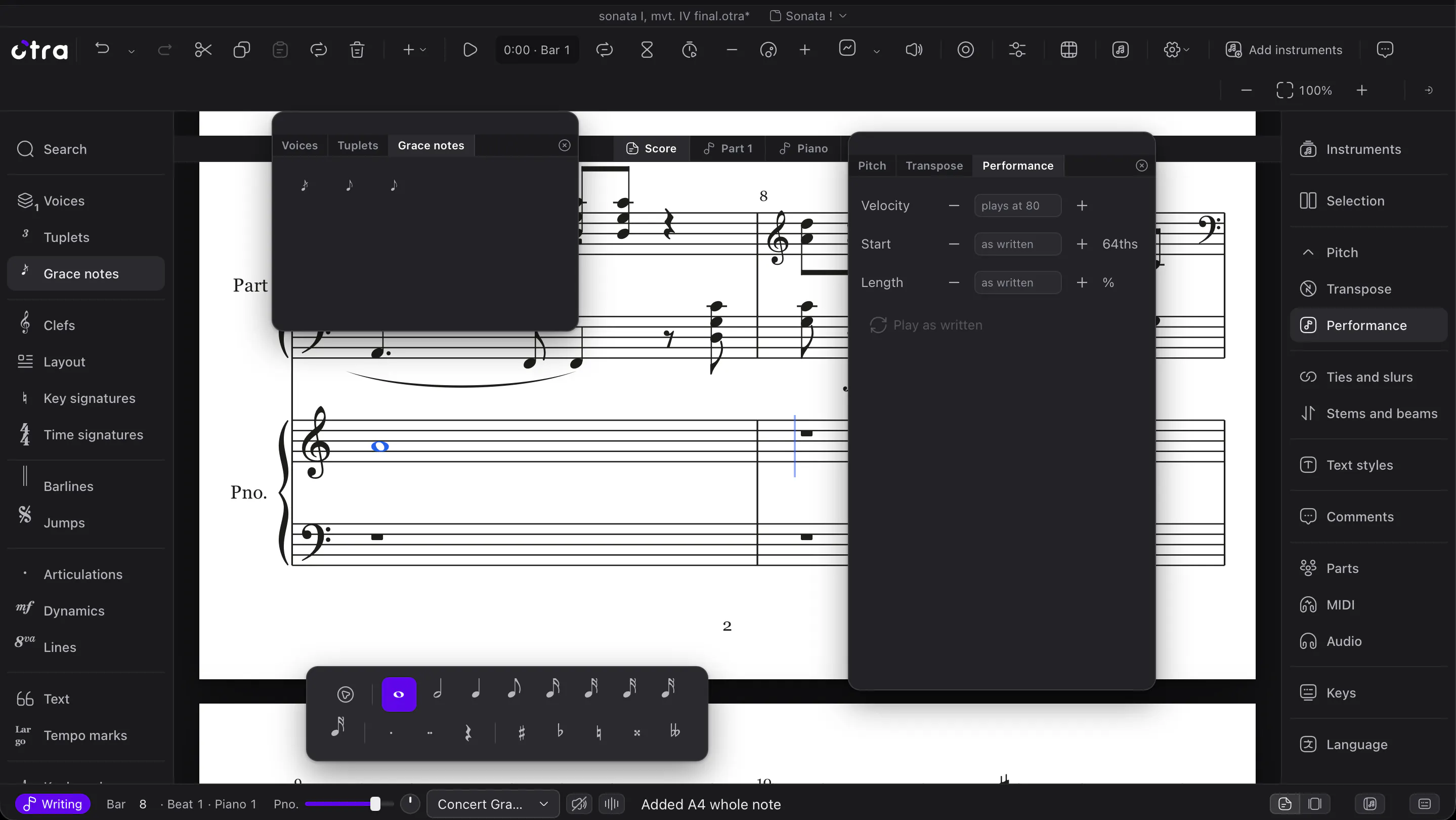Toggle the speaker audio icon in toolbar
1456x820 pixels.
[x=914, y=50]
